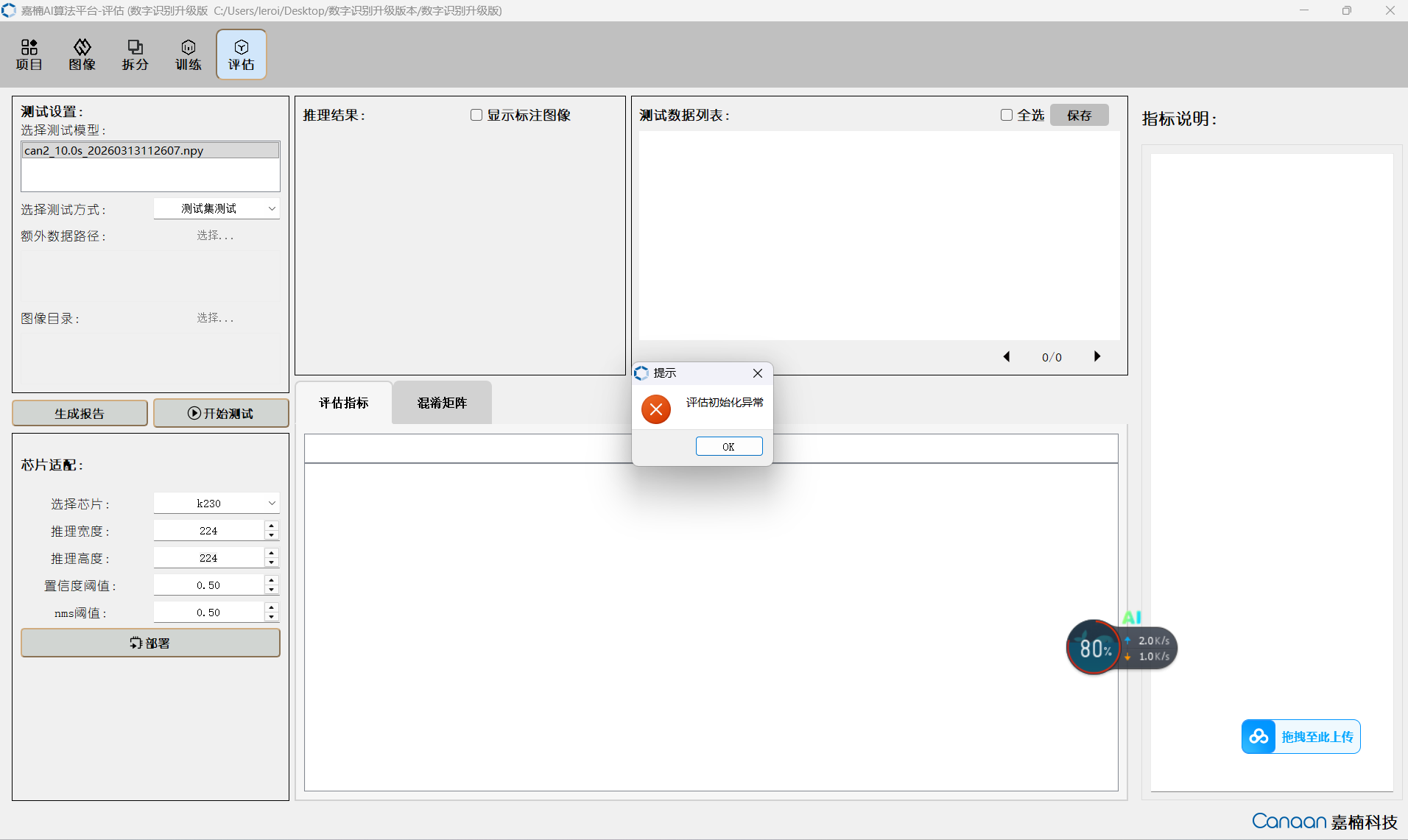Switch to the 混淆矩阵 tab
The width and height of the screenshot is (1408, 840).
coord(442,403)
